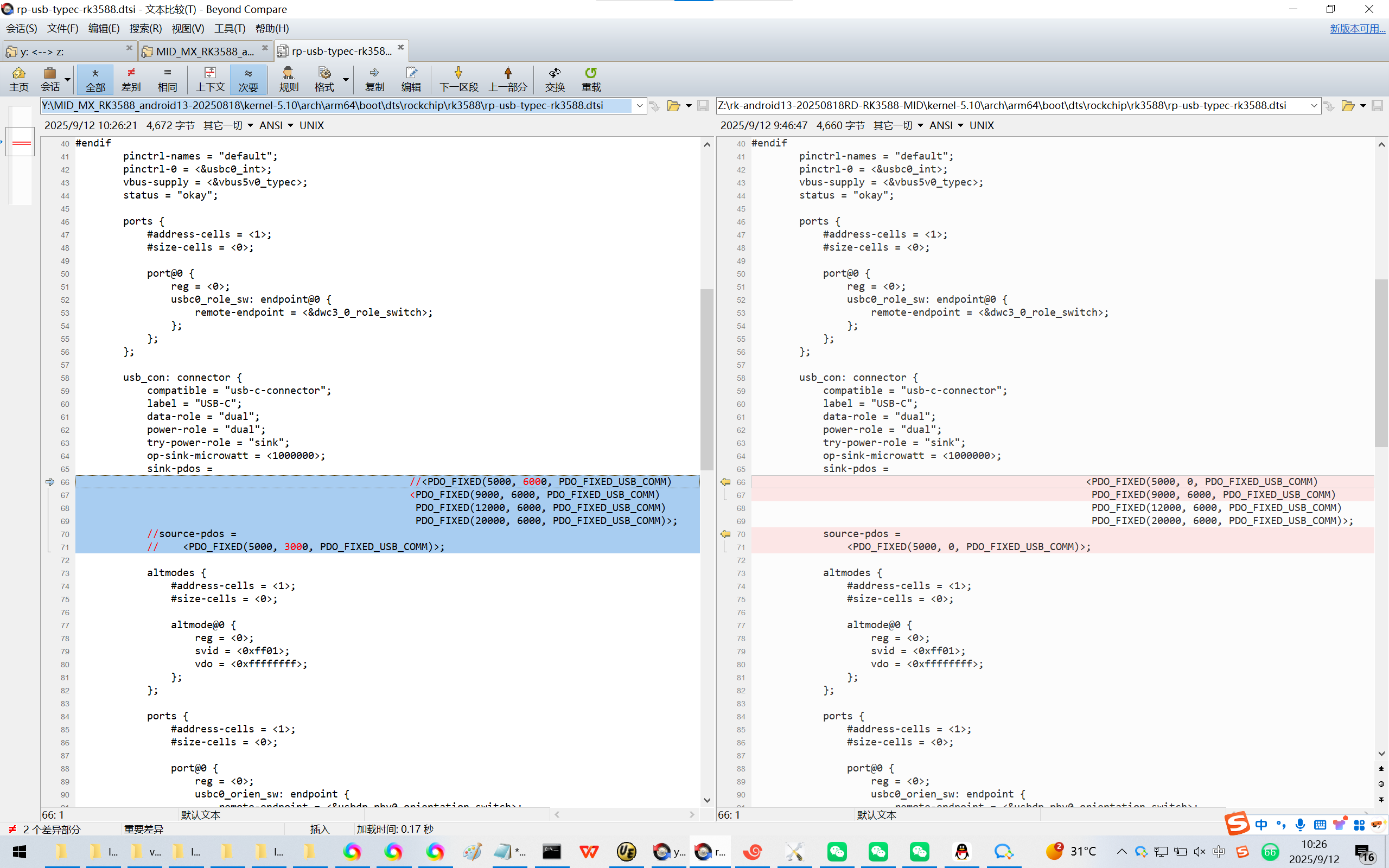The image size is (1389, 868).
Task: Click the Sogou microphone input icon
Action: click(1300, 825)
